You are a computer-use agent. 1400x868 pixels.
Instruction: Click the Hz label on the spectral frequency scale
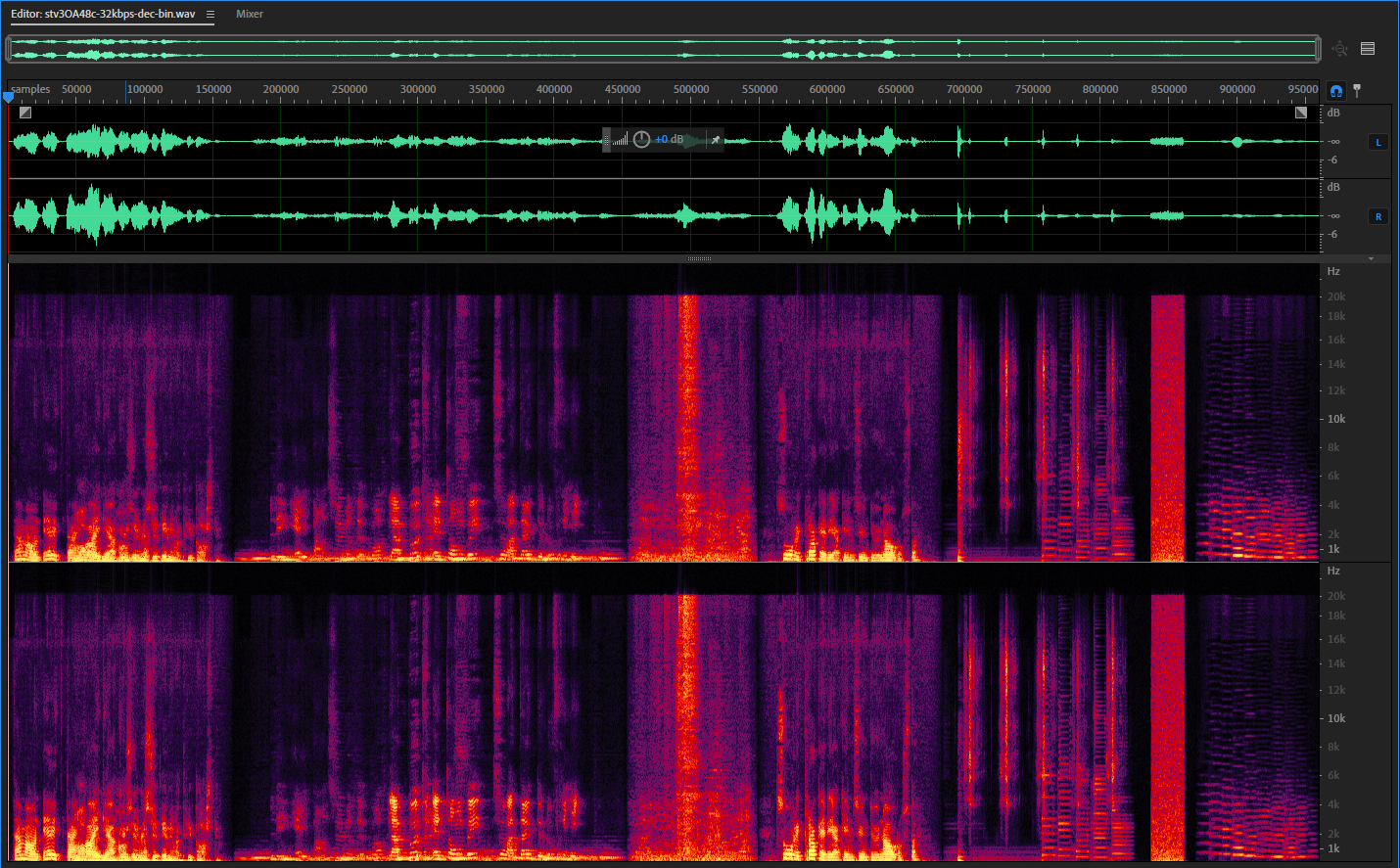1331,271
